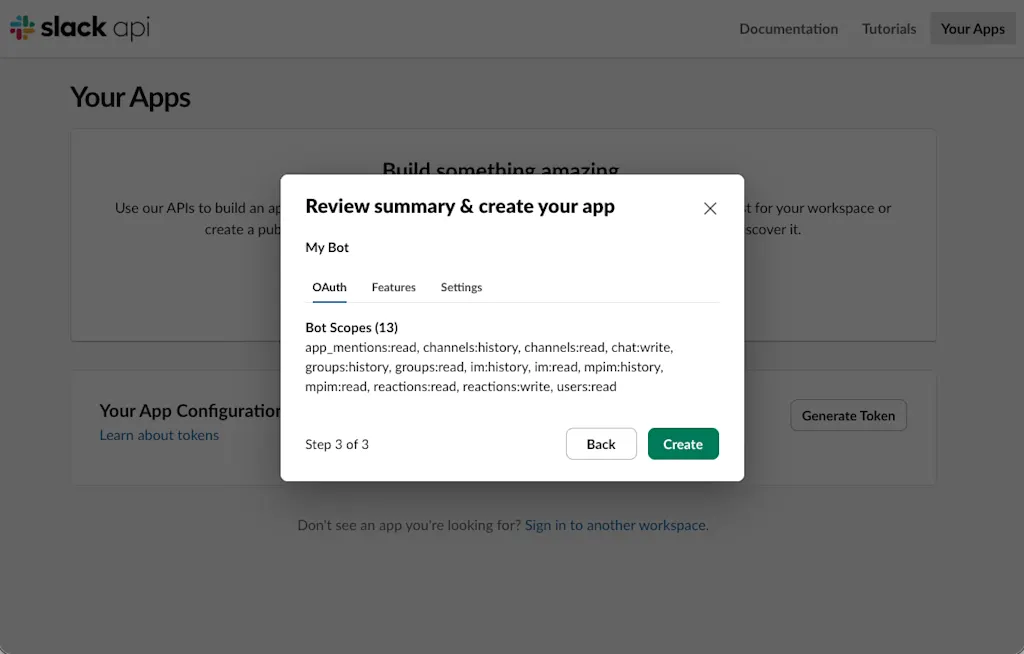Click the users:read scope text
The height and width of the screenshot is (654, 1024).
tap(586, 387)
